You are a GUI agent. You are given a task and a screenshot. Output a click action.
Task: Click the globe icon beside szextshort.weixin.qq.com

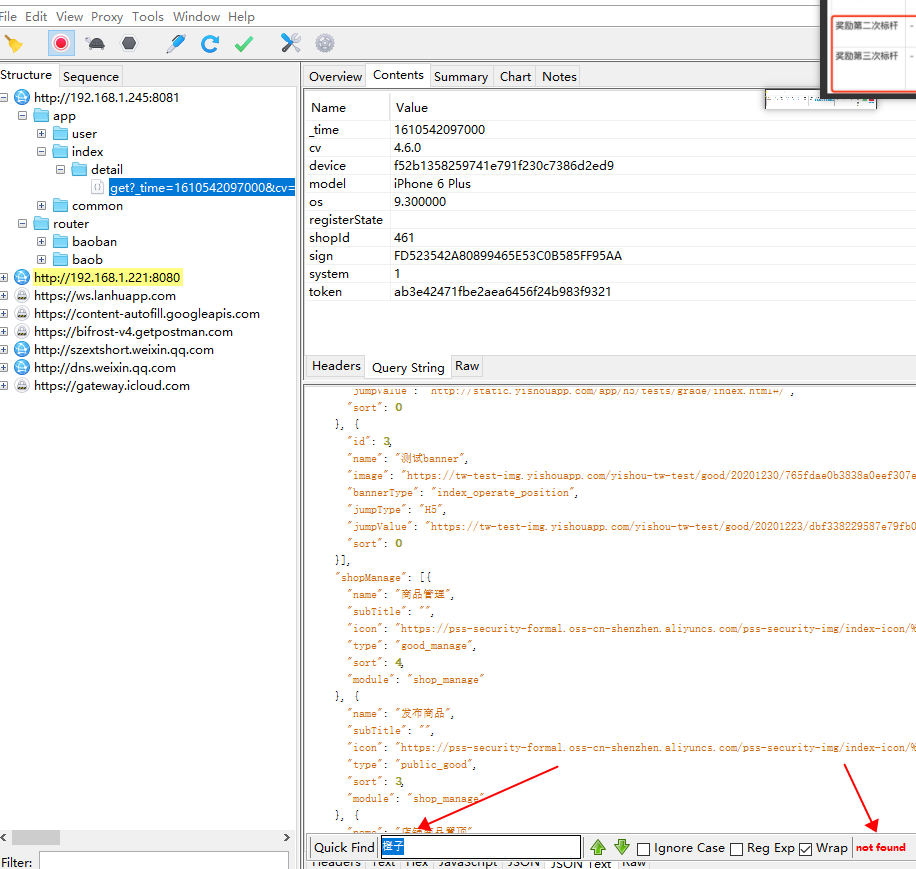22,350
